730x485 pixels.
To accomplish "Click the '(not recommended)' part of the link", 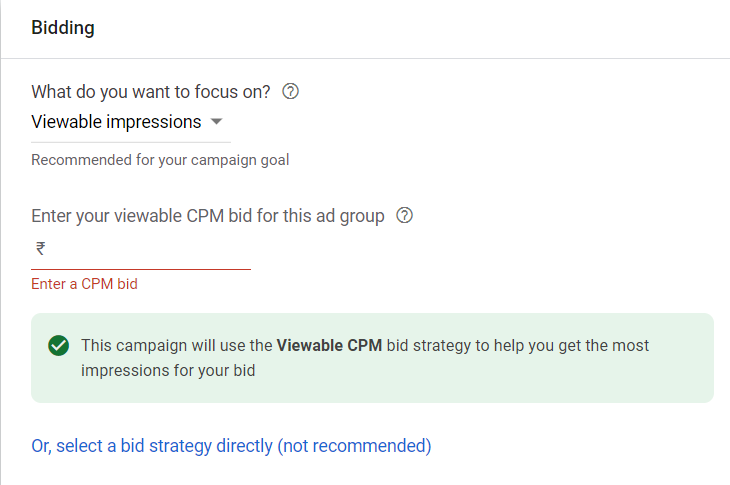I will point(354,446).
